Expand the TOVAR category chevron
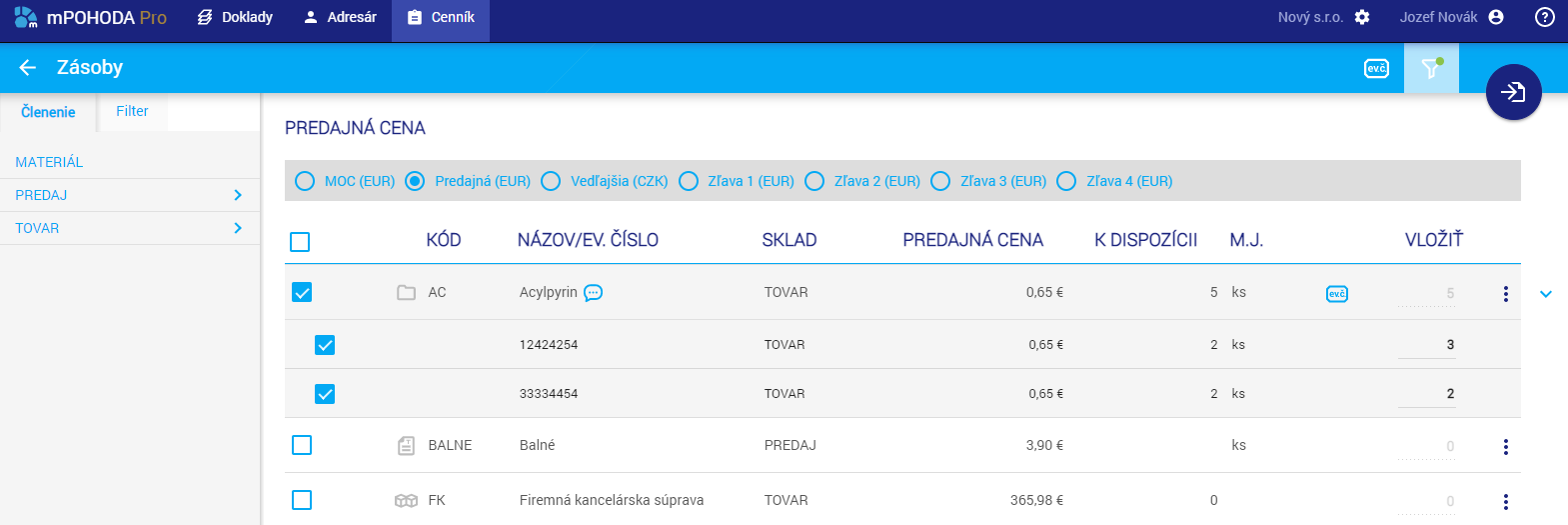Viewport: 1568px width, 525px height. click(238, 228)
